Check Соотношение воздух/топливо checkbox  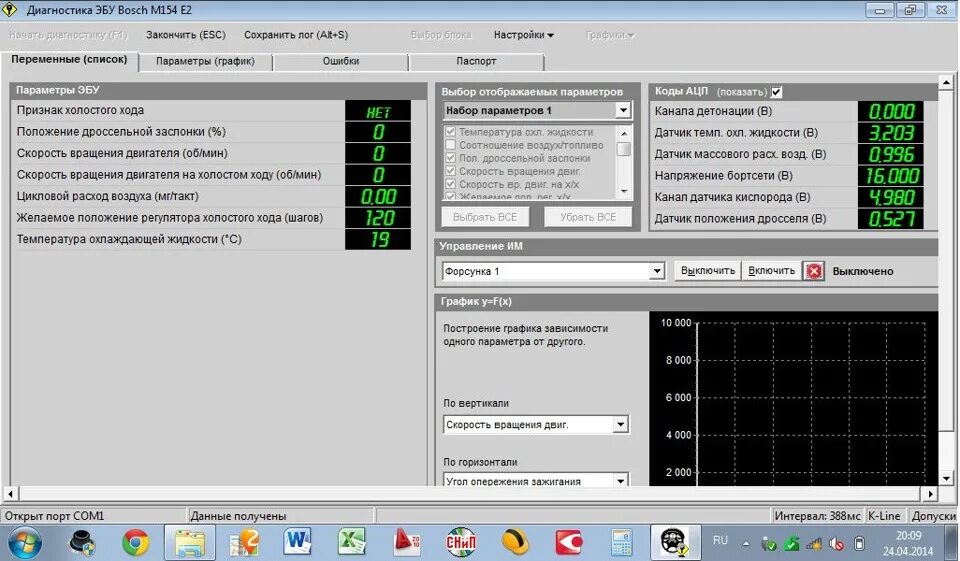click(x=451, y=145)
